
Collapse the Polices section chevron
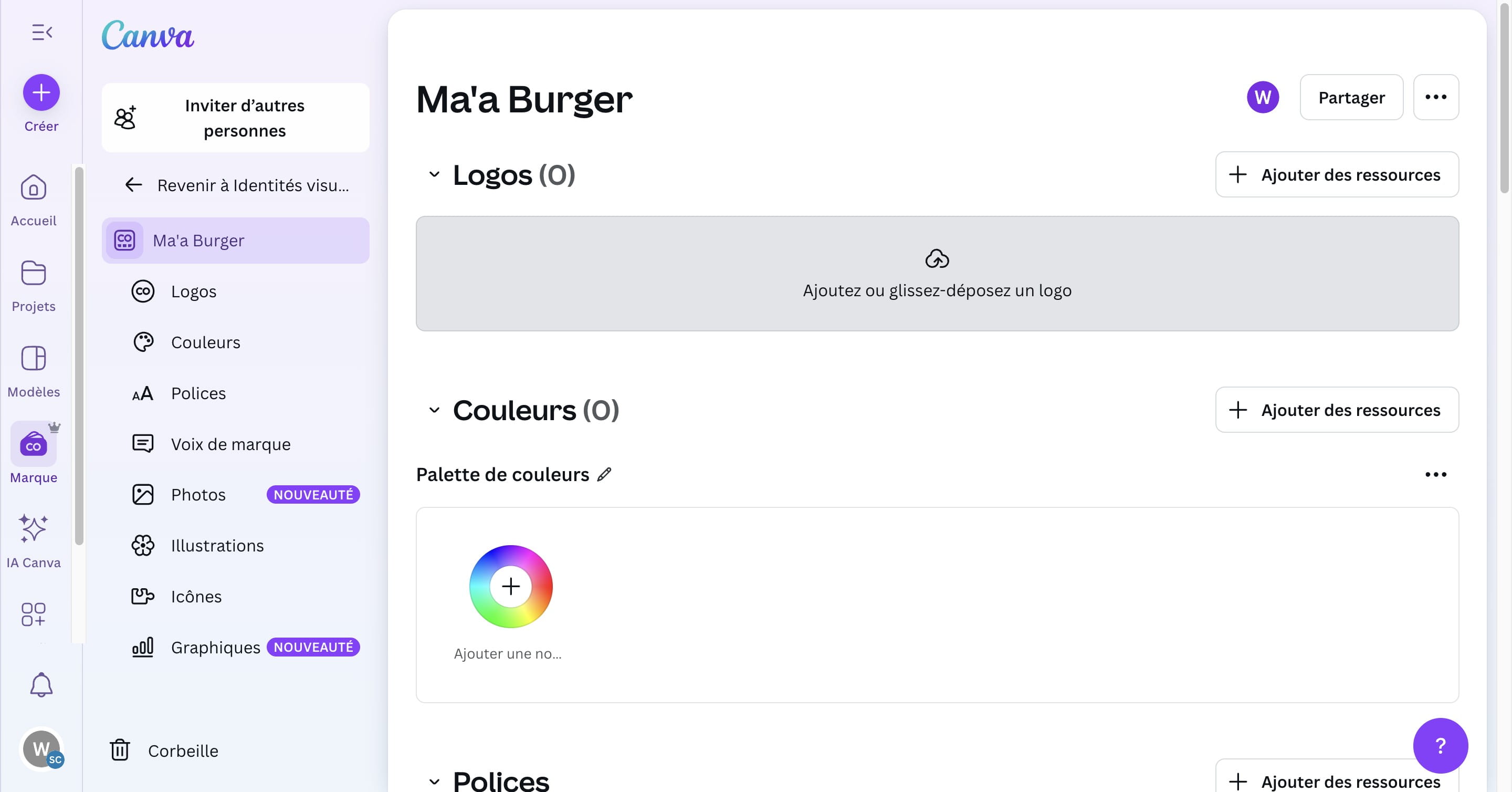tap(434, 781)
